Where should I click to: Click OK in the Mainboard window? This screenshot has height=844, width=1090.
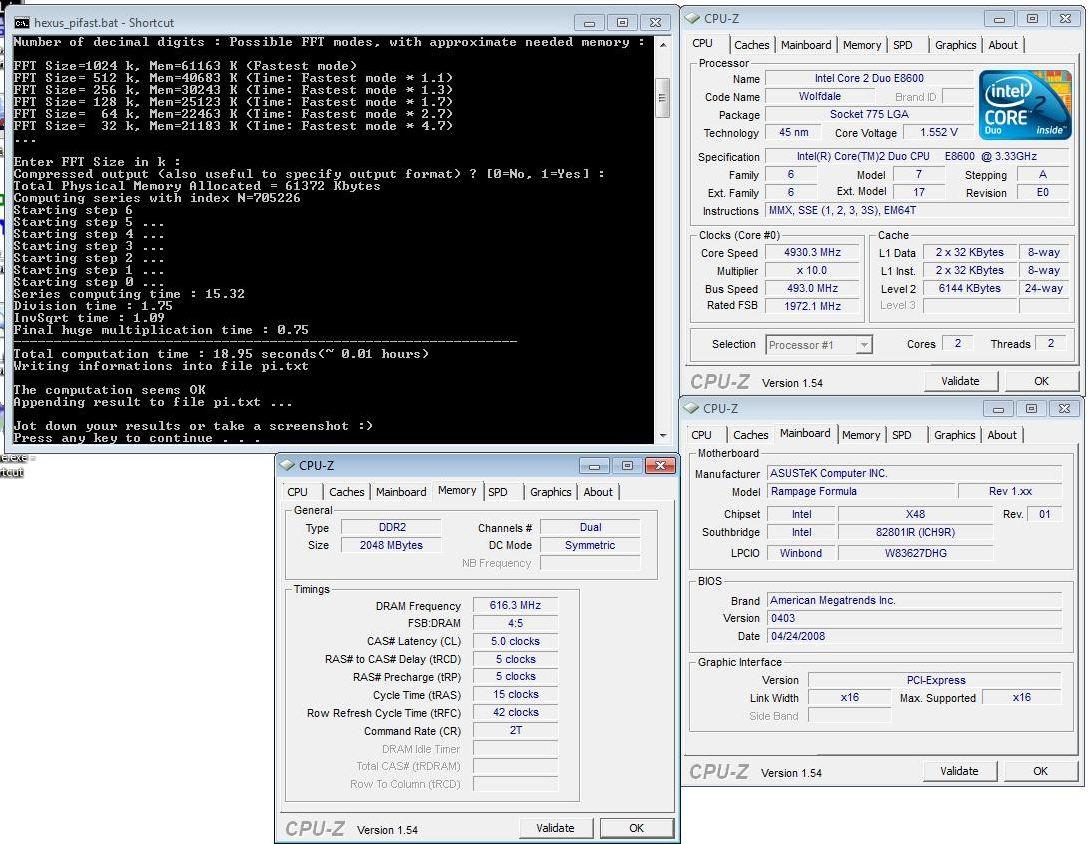(1040, 771)
